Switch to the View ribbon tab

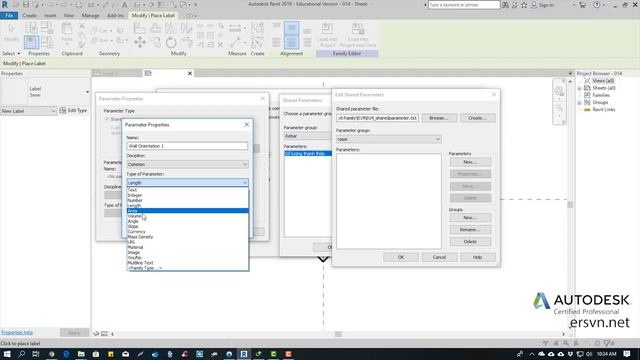click(x=69, y=16)
